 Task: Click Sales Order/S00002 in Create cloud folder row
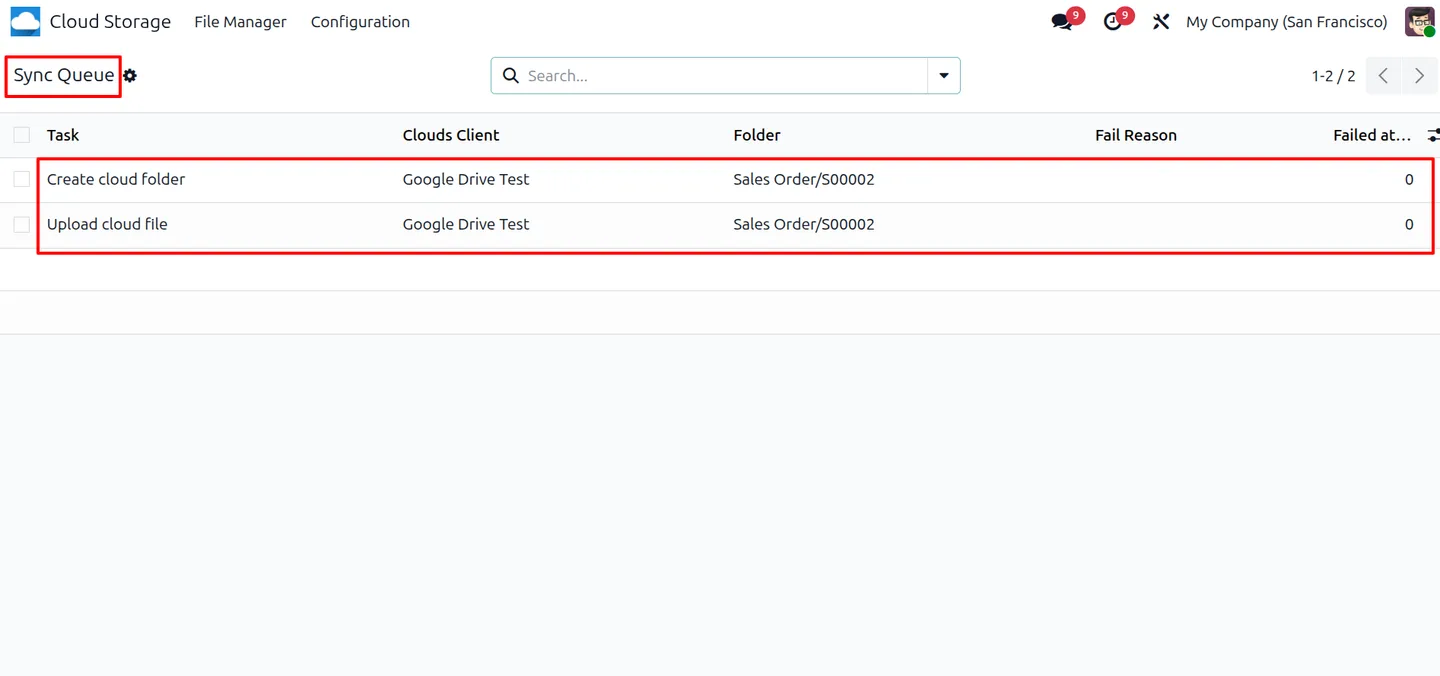point(804,179)
